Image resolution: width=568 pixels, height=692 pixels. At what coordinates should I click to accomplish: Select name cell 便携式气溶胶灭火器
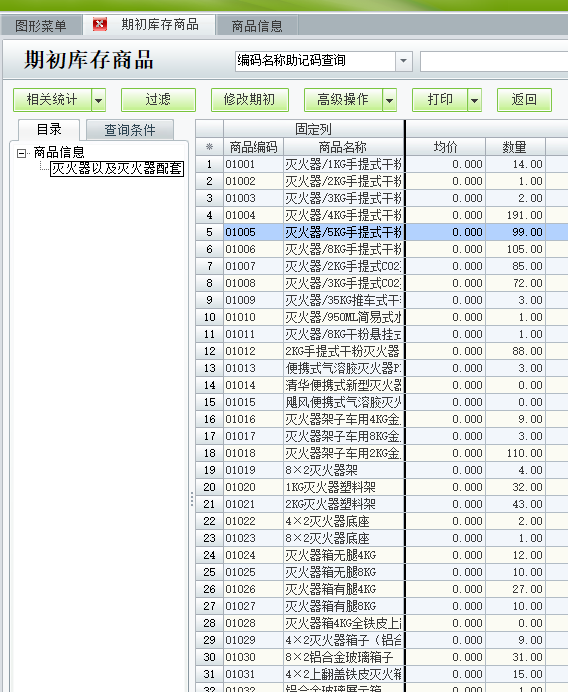[x=343, y=368]
